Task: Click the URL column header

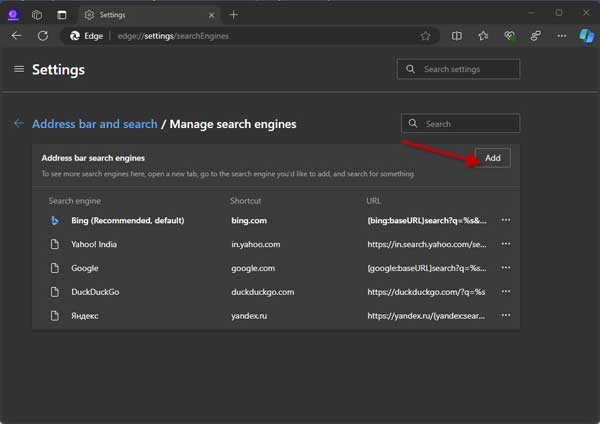Action: pos(373,201)
